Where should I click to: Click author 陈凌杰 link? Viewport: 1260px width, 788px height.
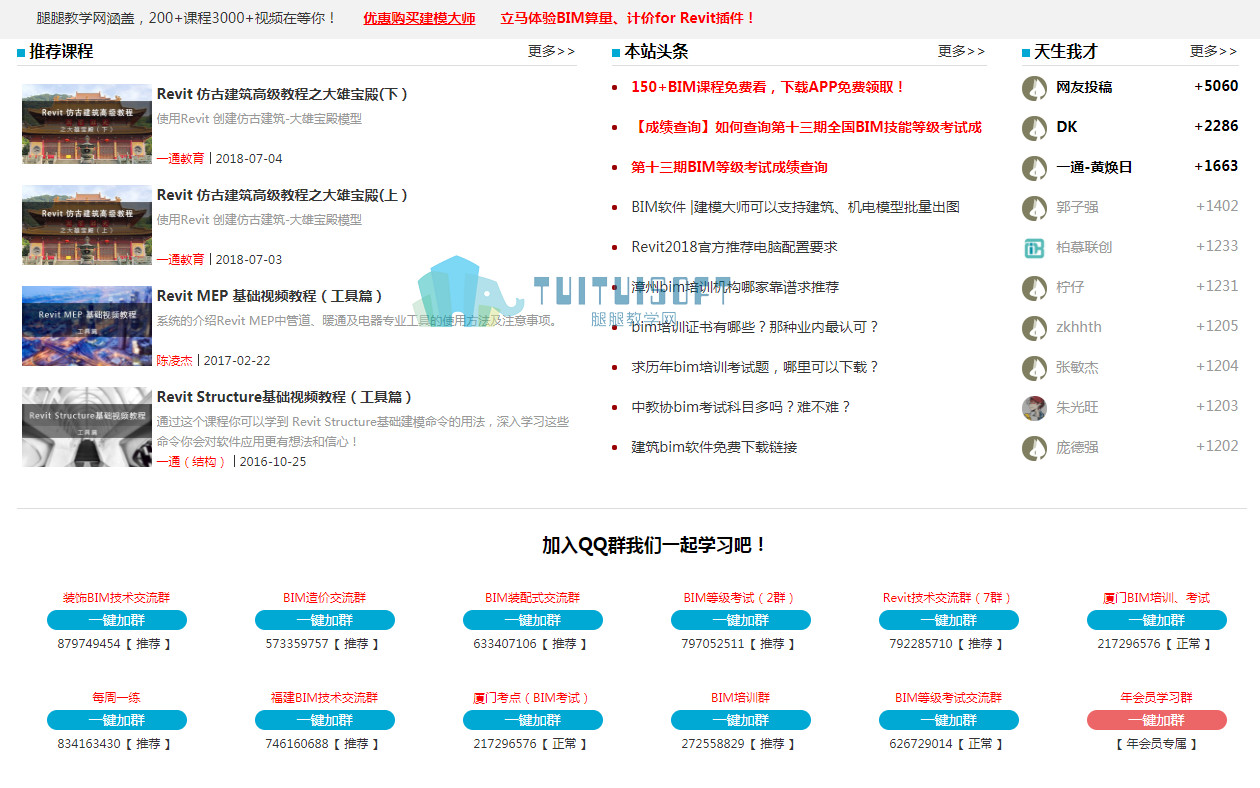click(x=174, y=361)
